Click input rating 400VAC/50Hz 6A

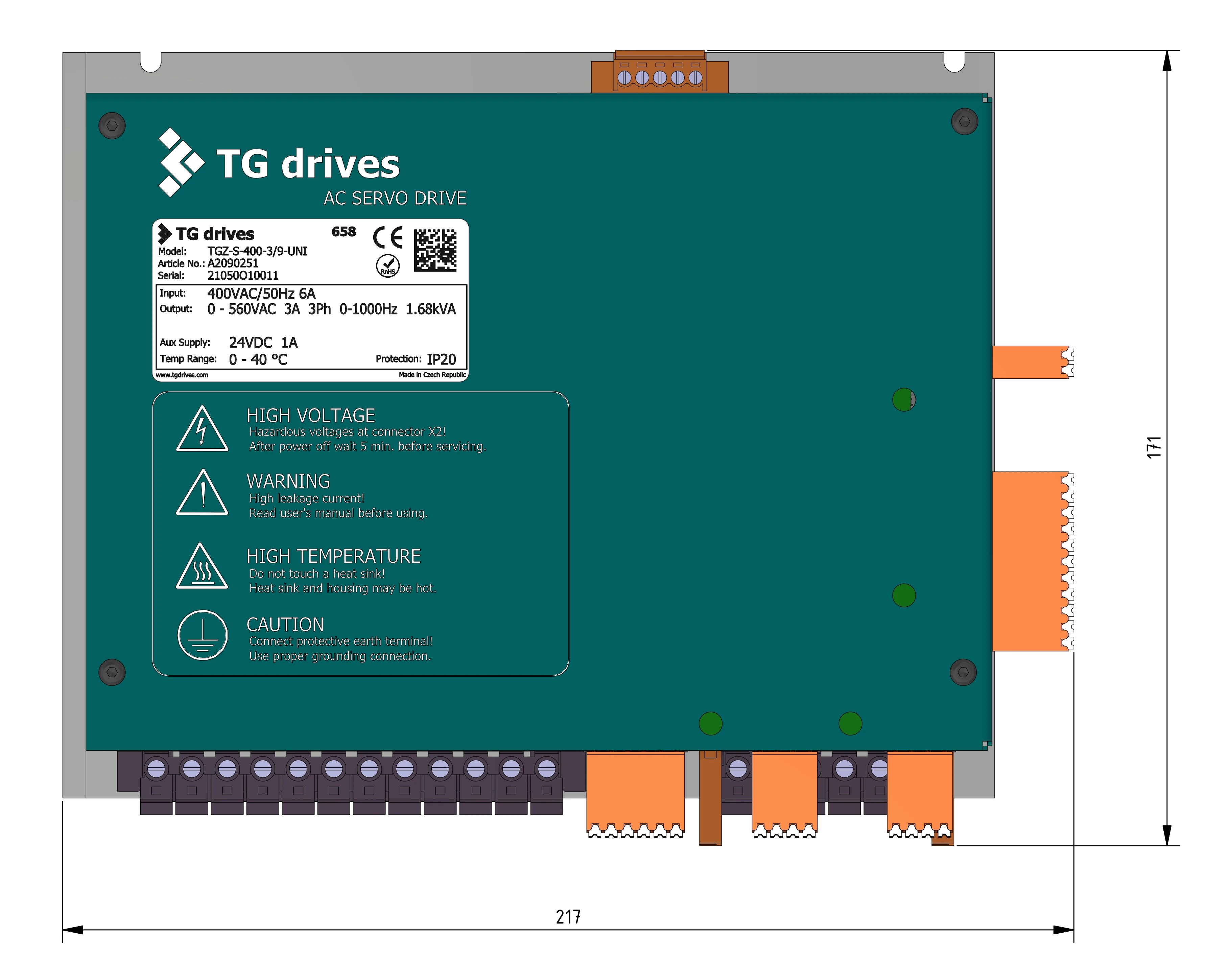[261, 294]
